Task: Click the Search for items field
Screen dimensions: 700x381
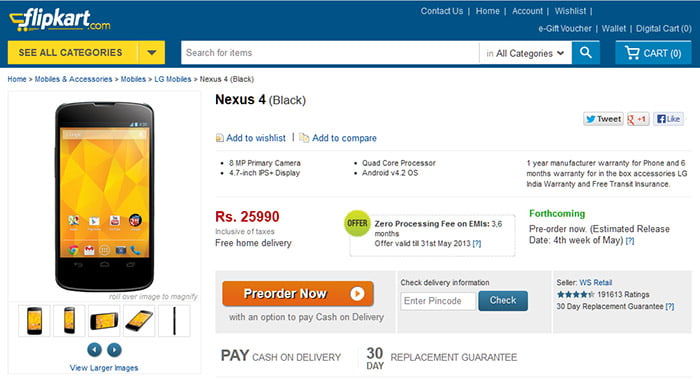Action: pos(330,53)
